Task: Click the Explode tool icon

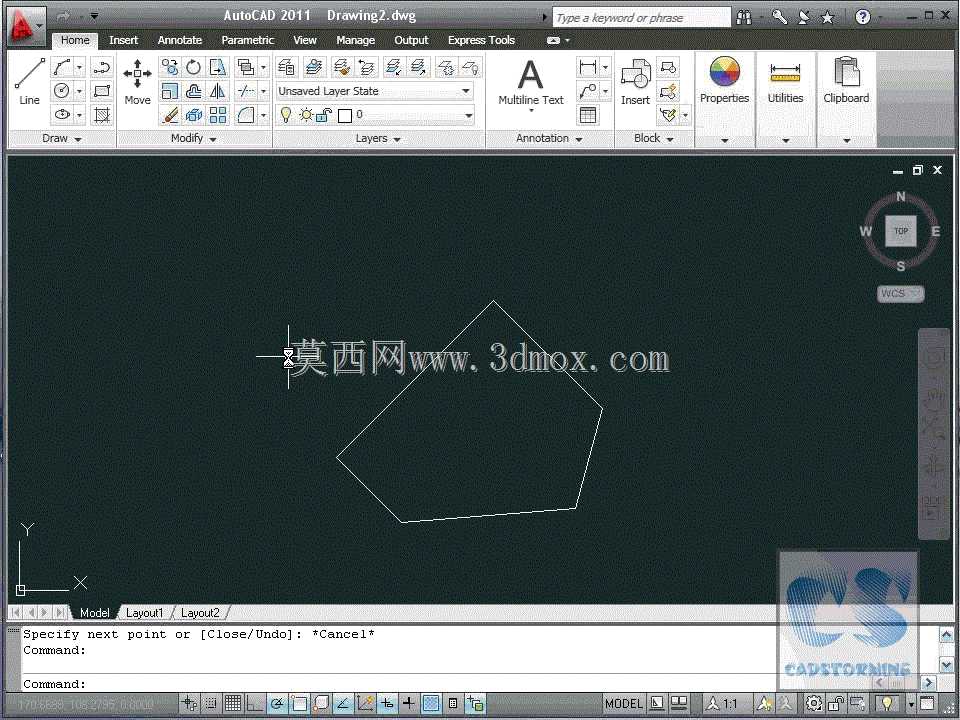Action: (193, 114)
